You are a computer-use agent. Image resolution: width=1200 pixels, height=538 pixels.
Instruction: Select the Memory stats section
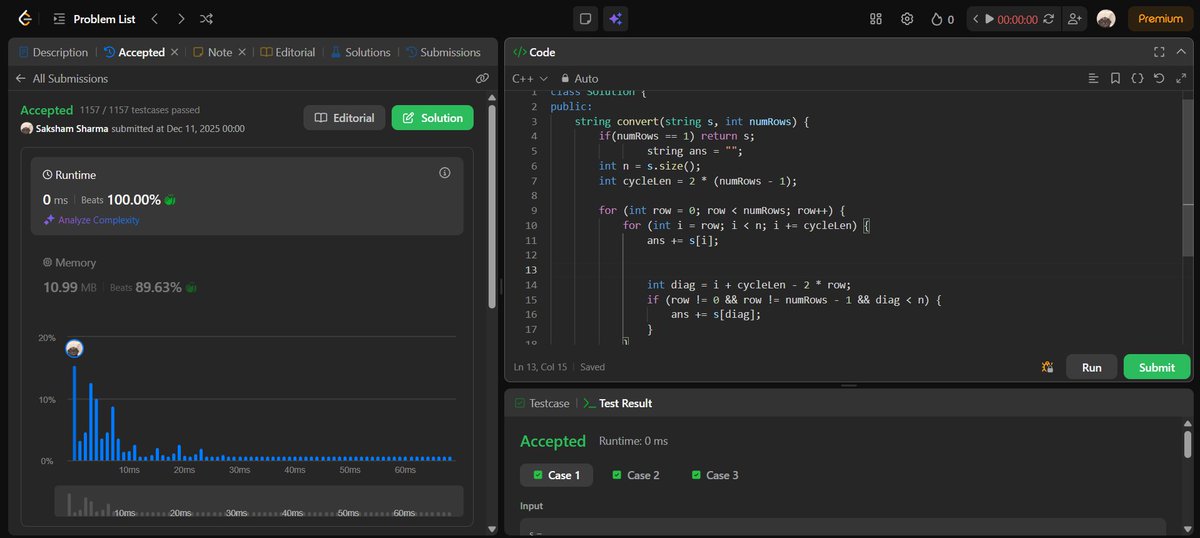(246, 277)
